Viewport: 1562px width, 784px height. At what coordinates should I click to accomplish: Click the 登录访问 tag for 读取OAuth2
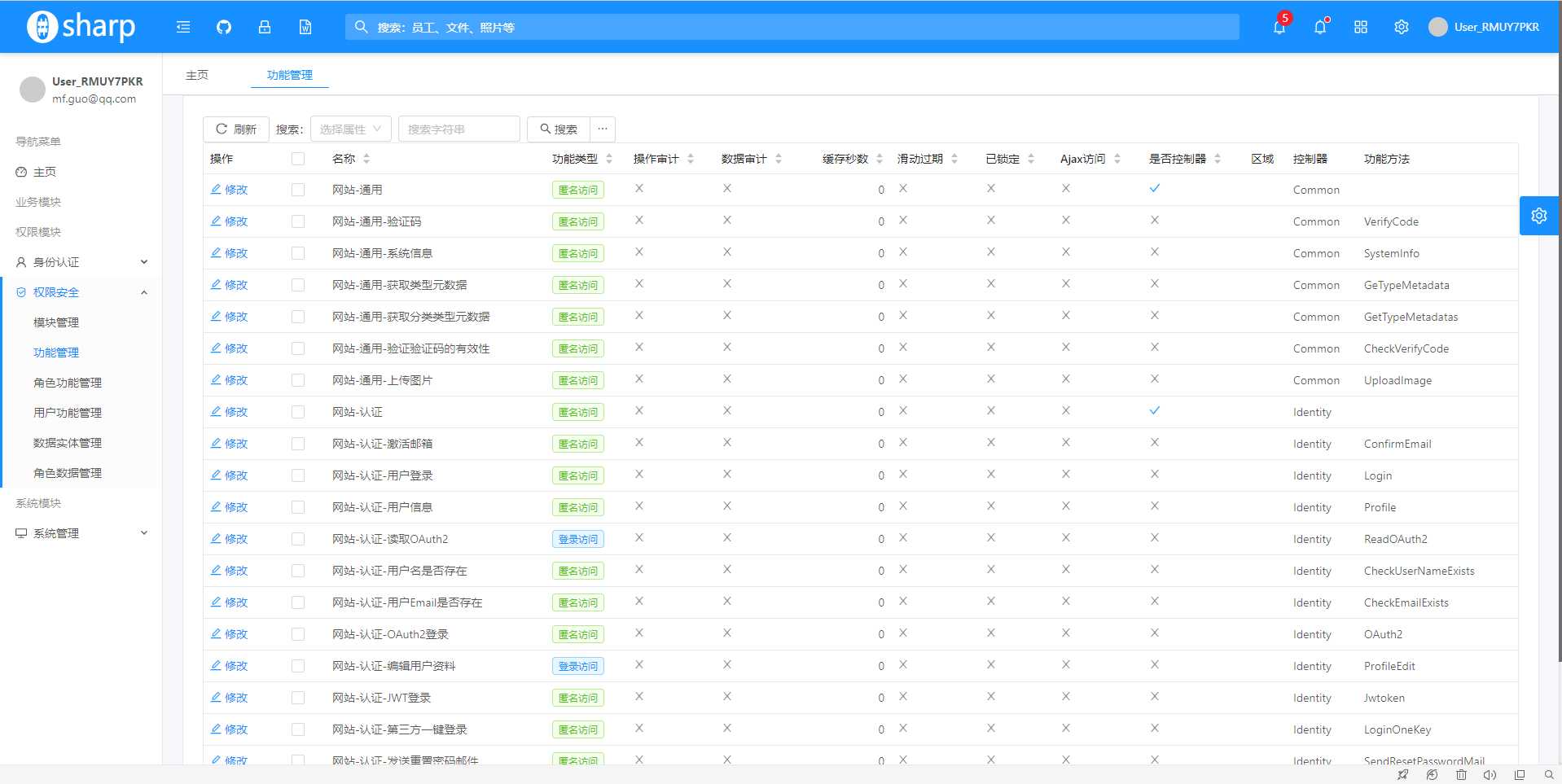click(578, 539)
